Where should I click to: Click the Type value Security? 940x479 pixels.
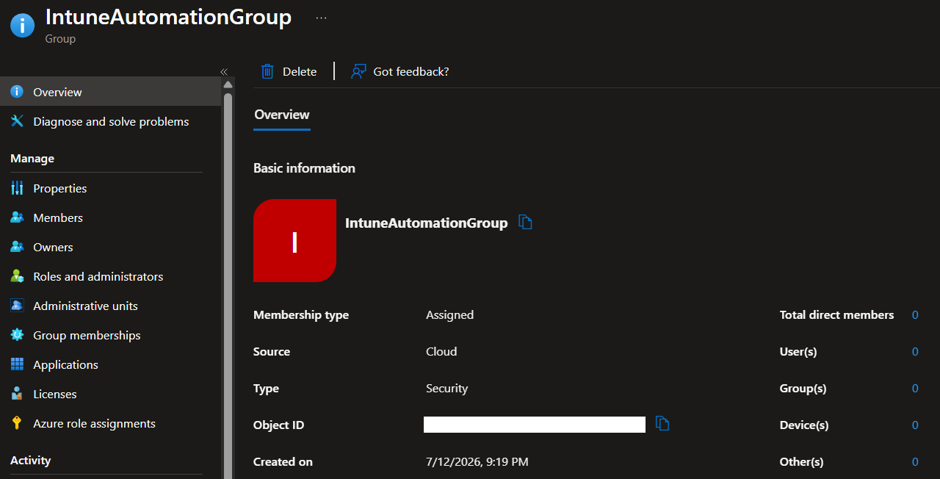click(447, 388)
